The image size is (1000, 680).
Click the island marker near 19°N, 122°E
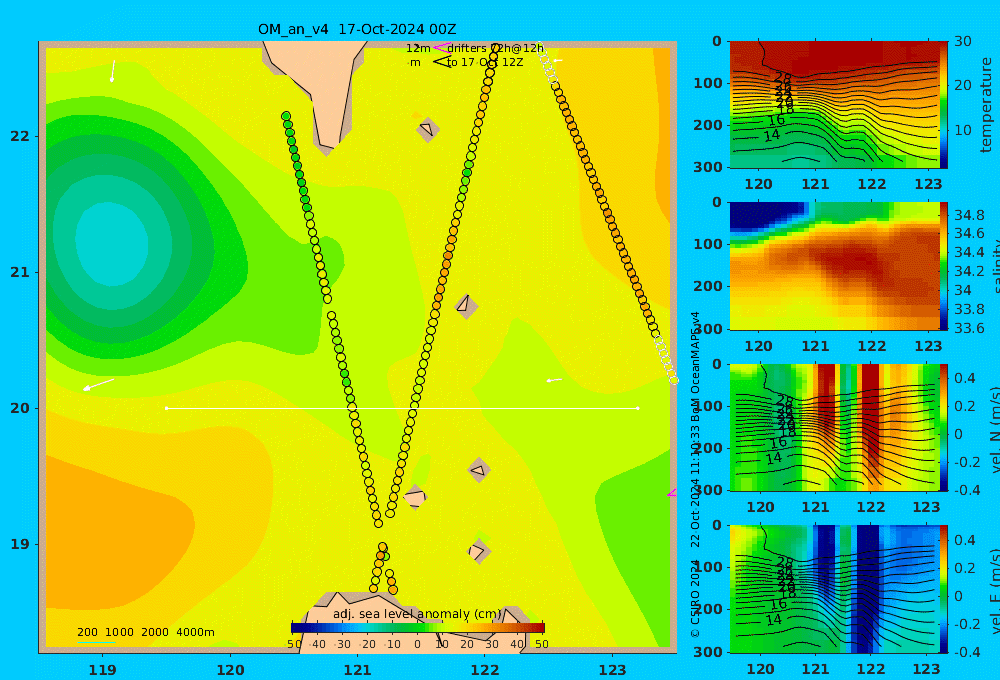(479, 551)
